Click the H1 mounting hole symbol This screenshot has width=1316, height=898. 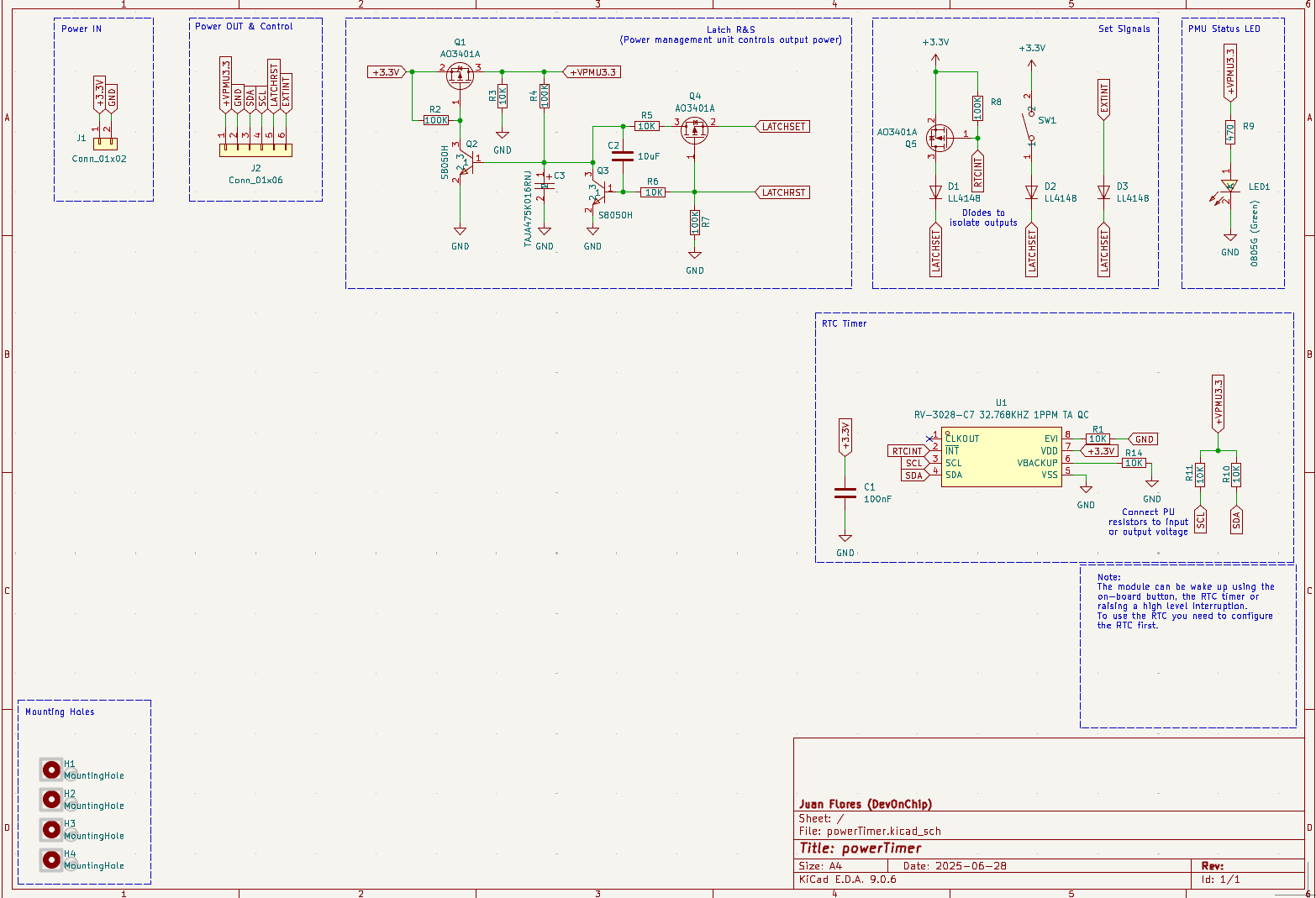[51, 769]
